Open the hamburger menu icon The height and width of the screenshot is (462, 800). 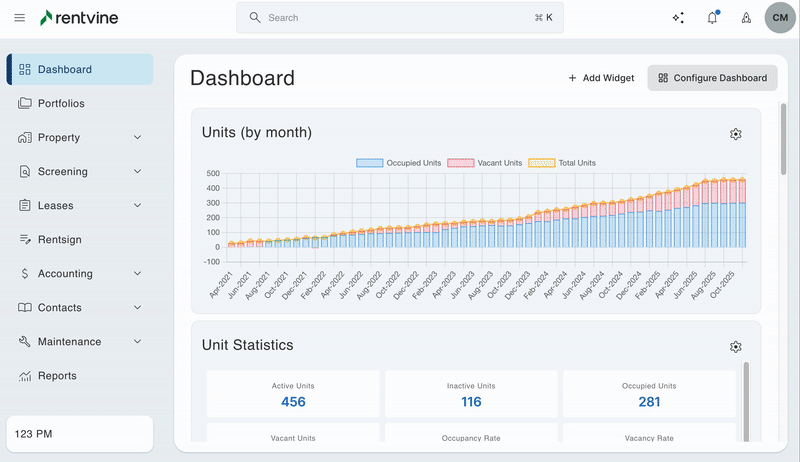point(19,18)
